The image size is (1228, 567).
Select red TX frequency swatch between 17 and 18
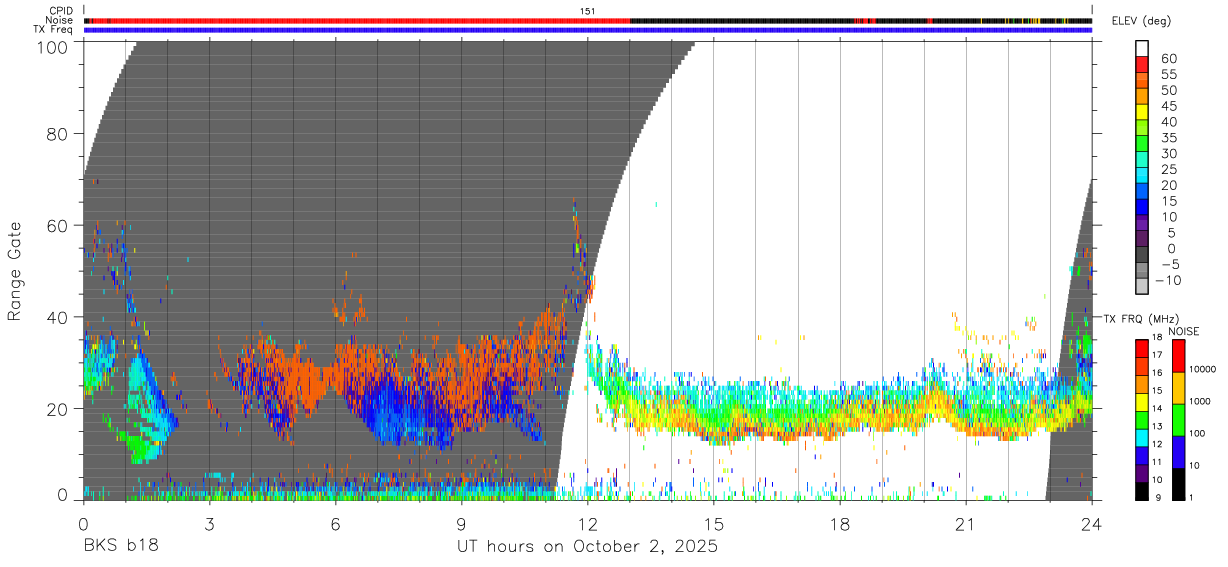tap(1141, 347)
